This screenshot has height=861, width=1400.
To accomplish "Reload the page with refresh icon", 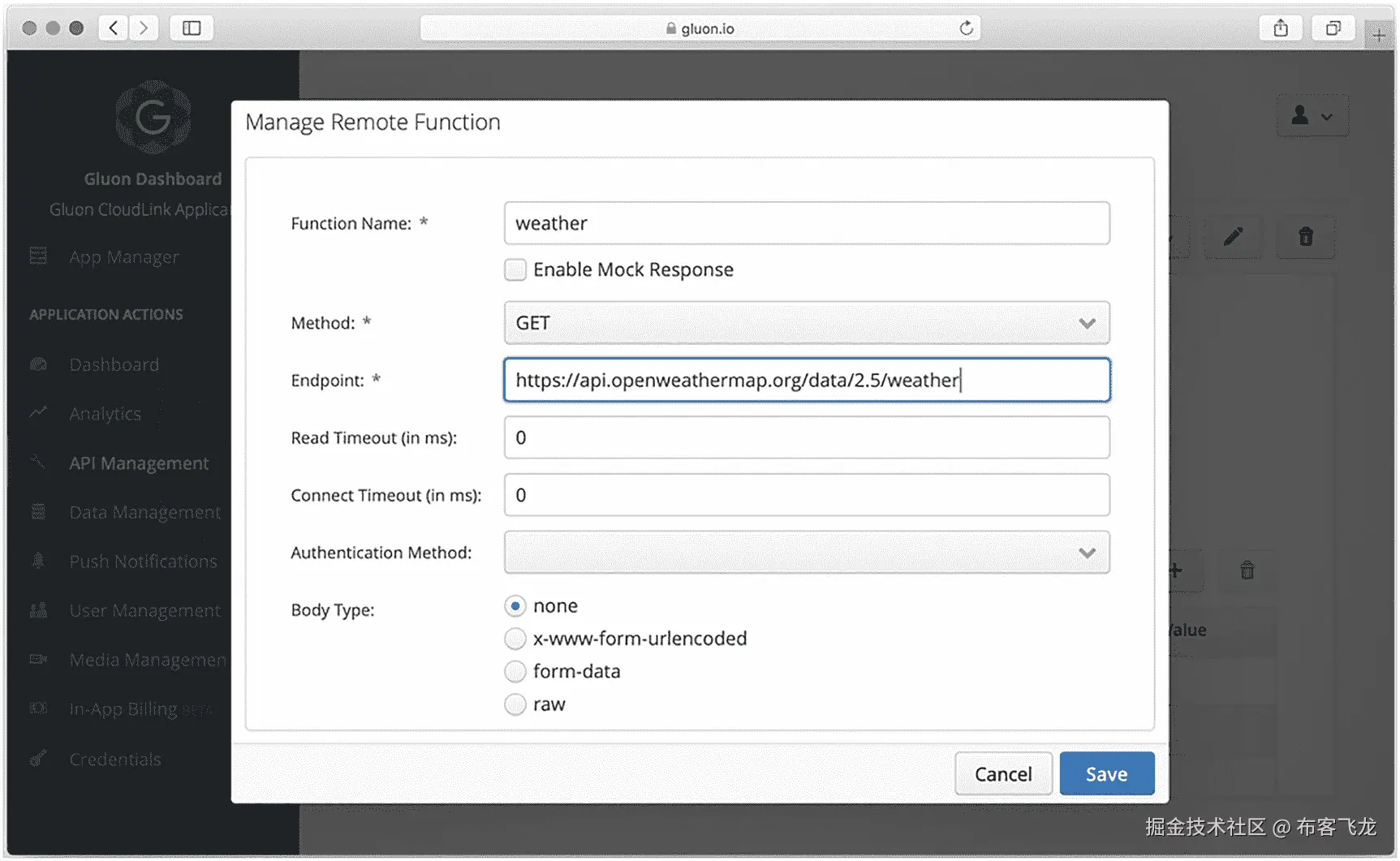I will 966,28.
